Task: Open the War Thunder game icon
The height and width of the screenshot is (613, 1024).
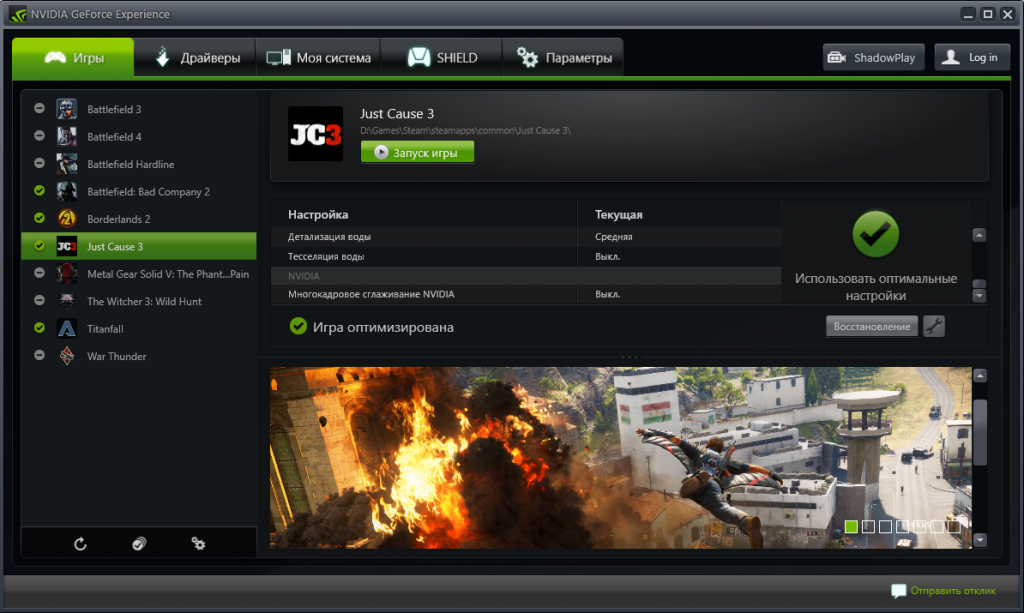Action: 67,356
